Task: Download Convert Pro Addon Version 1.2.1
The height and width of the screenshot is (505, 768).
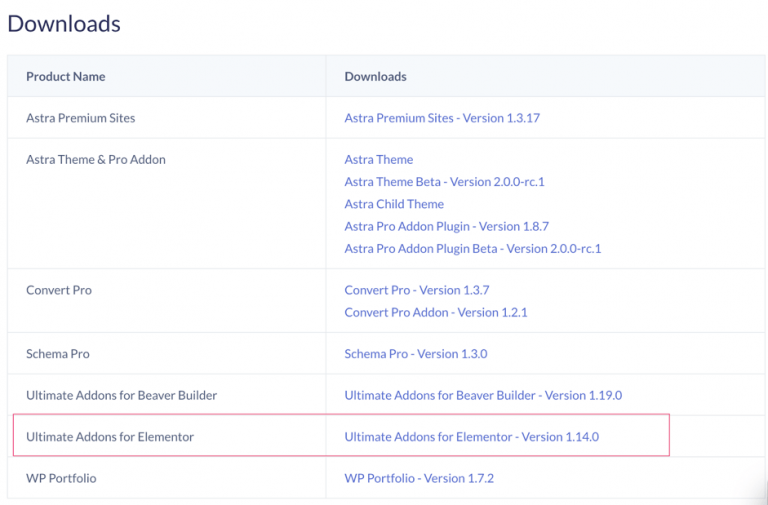Action: (x=435, y=313)
